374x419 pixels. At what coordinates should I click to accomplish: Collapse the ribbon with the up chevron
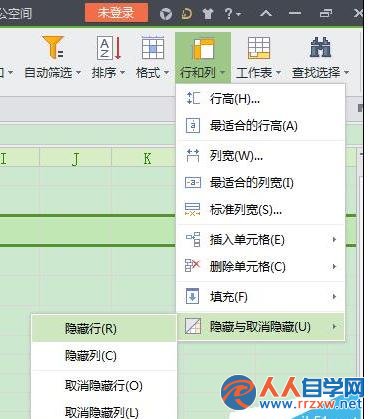pos(266,14)
